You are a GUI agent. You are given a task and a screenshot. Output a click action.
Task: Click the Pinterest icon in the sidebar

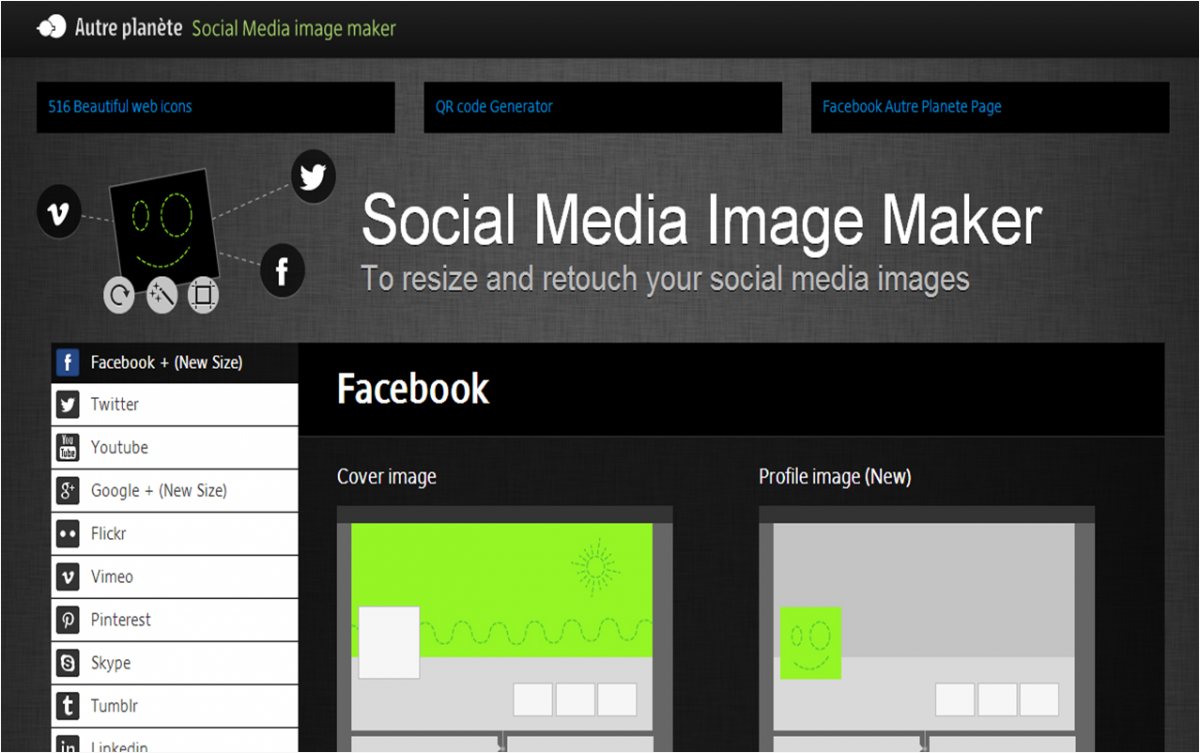point(68,620)
